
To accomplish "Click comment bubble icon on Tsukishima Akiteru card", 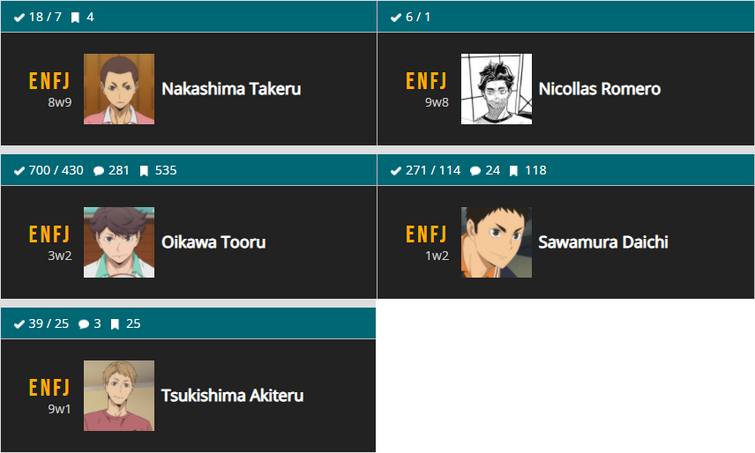I will click(84, 324).
